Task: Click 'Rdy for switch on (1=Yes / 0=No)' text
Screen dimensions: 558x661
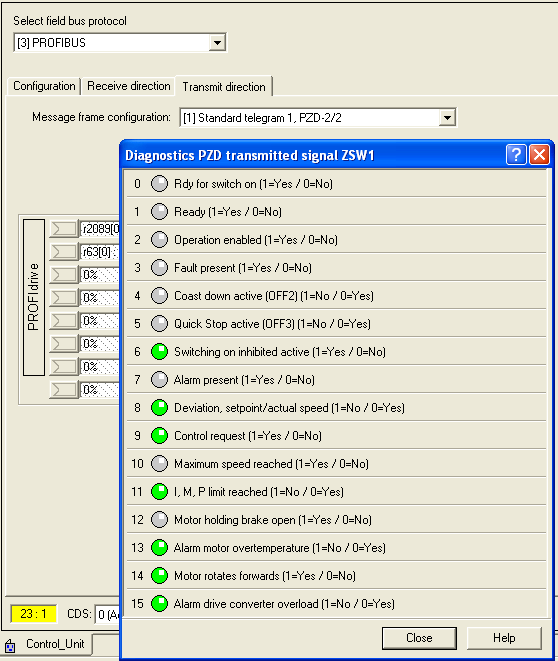Action: [x=253, y=184]
